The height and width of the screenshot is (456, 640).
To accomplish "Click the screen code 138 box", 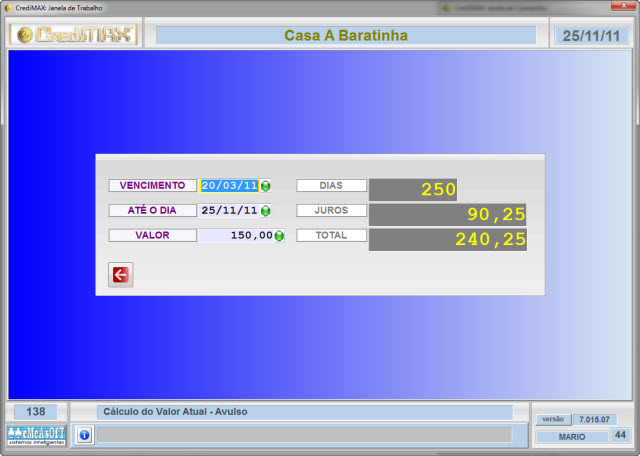I will (36, 411).
